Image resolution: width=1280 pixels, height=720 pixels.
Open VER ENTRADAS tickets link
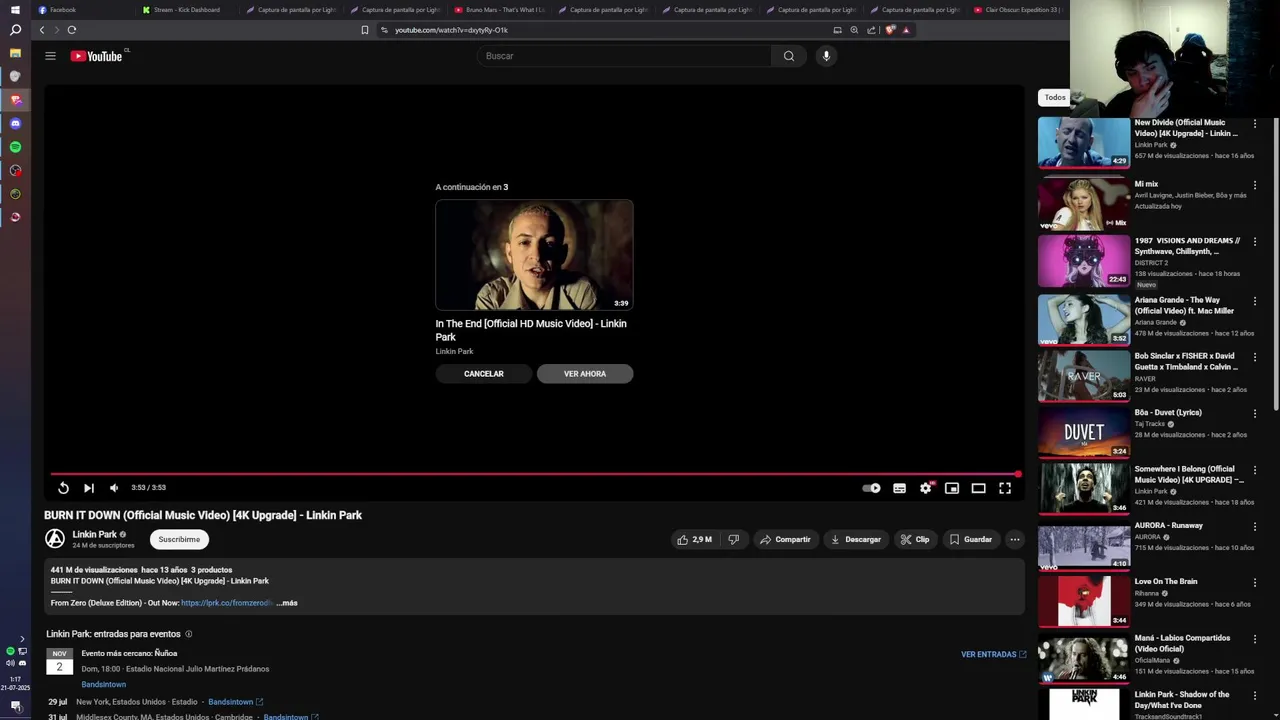coord(993,654)
